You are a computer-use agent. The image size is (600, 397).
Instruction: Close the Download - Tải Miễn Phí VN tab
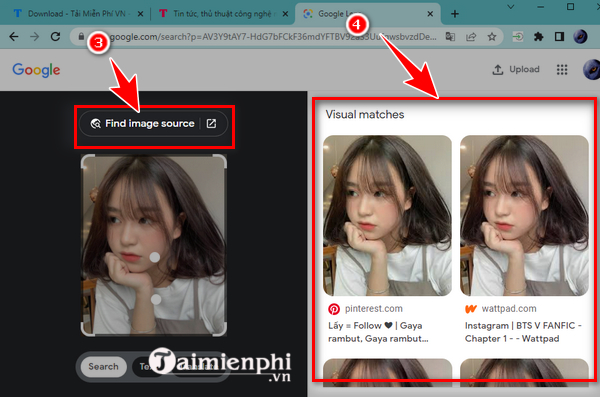point(140,14)
